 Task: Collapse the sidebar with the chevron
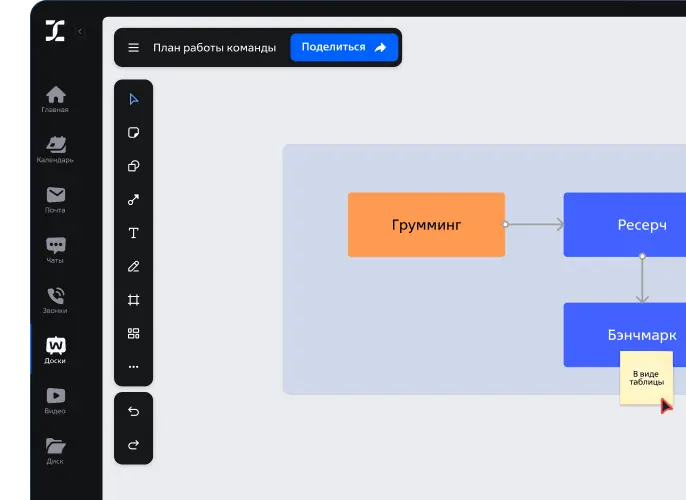(80, 31)
